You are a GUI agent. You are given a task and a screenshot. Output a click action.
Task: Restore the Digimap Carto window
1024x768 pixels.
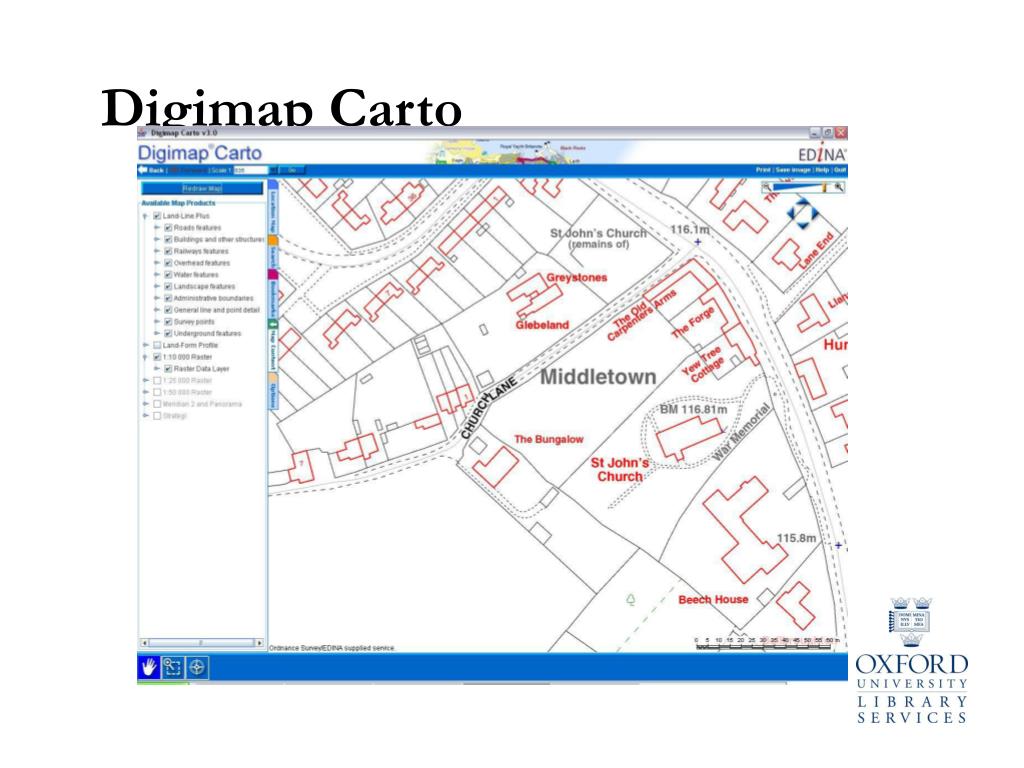tap(827, 133)
